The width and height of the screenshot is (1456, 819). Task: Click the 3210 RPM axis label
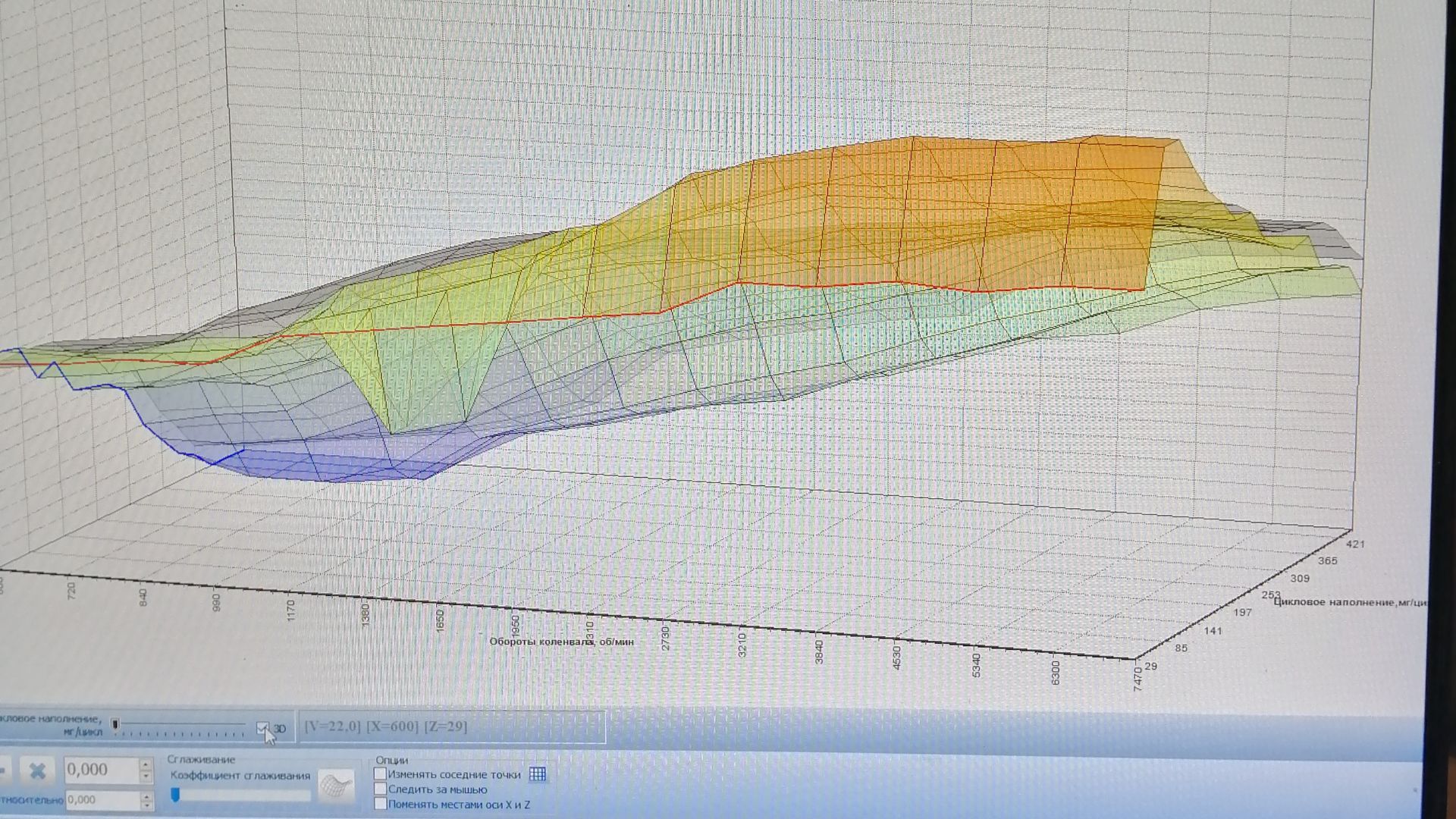pyautogui.click(x=742, y=645)
